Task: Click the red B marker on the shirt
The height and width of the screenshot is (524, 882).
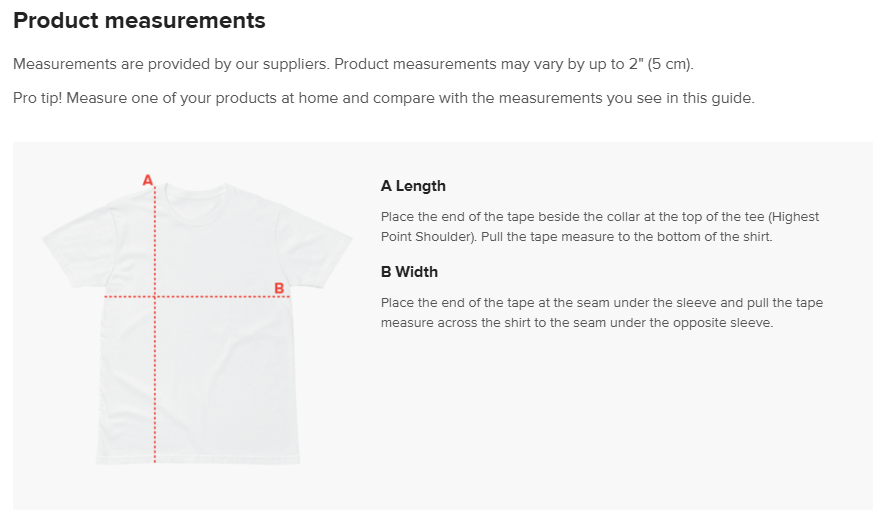Action: (279, 288)
